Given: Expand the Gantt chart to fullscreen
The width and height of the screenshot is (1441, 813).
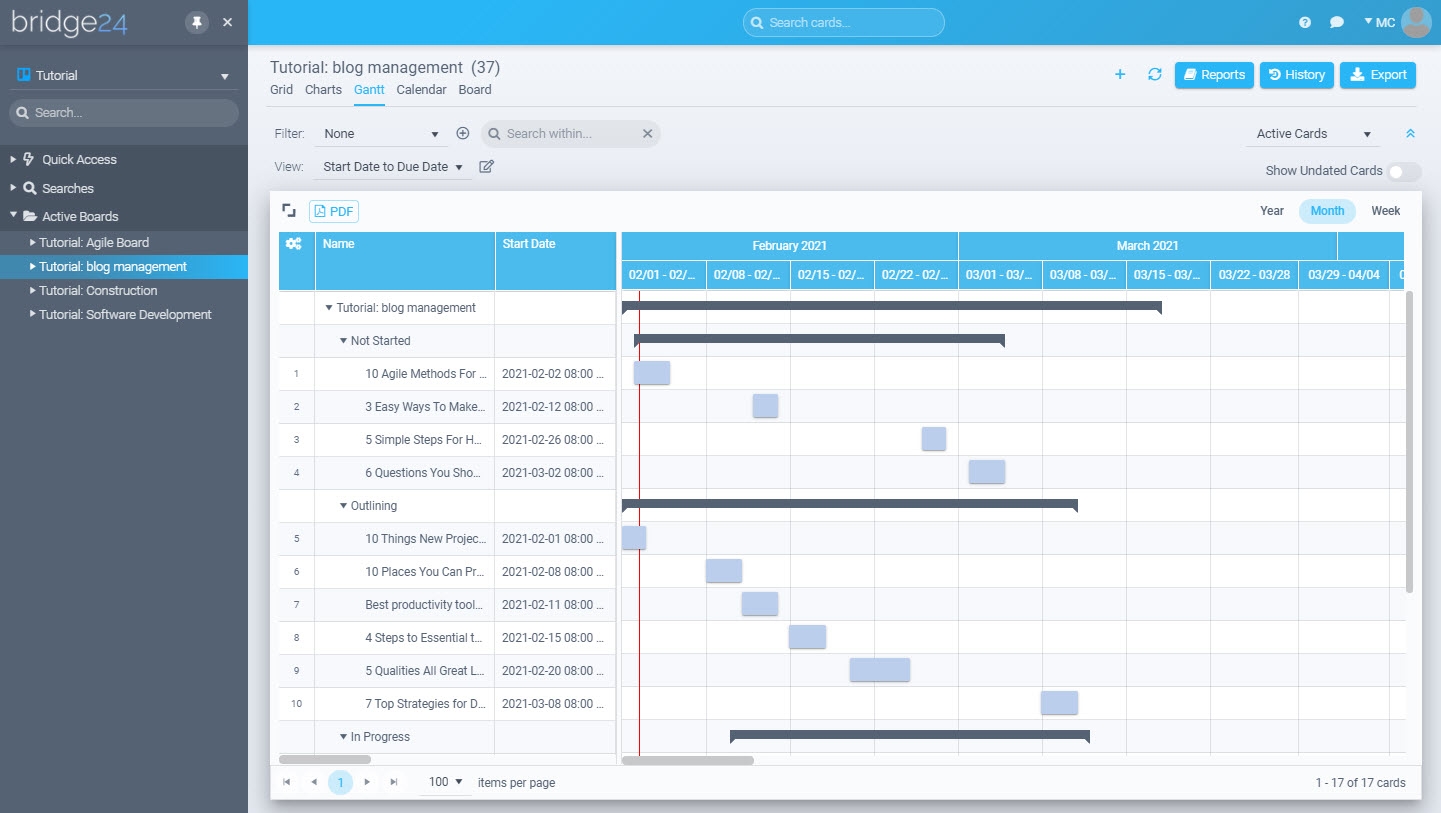Looking at the screenshot, I should [289, 210].
